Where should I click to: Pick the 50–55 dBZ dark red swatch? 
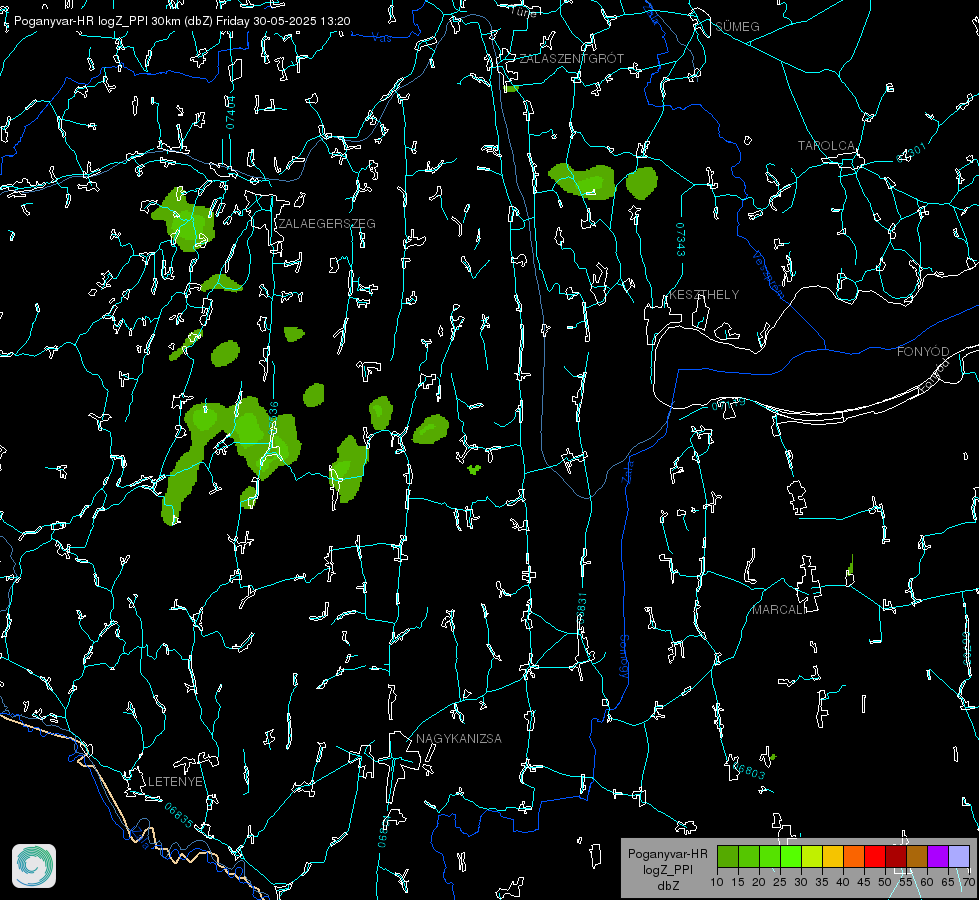click(x=896, y=856)
